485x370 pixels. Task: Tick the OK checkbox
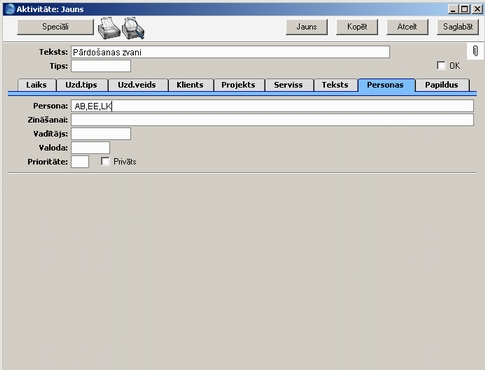pos(441,65)
